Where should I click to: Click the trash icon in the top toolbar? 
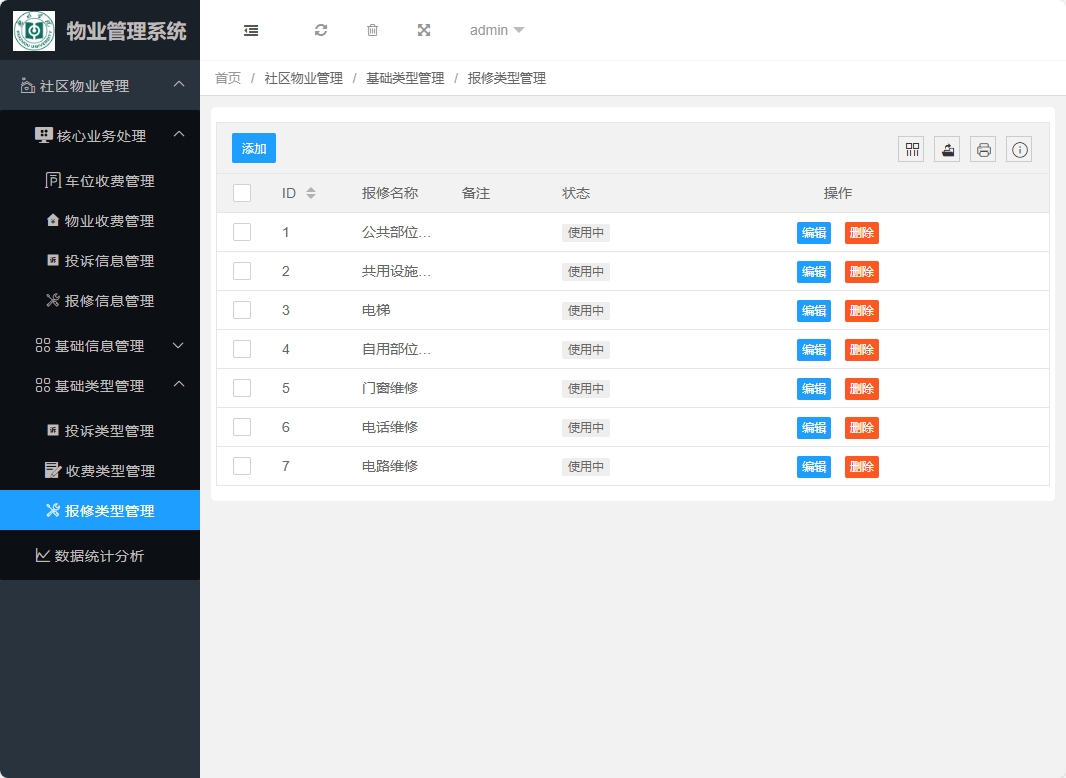[372, 30]
